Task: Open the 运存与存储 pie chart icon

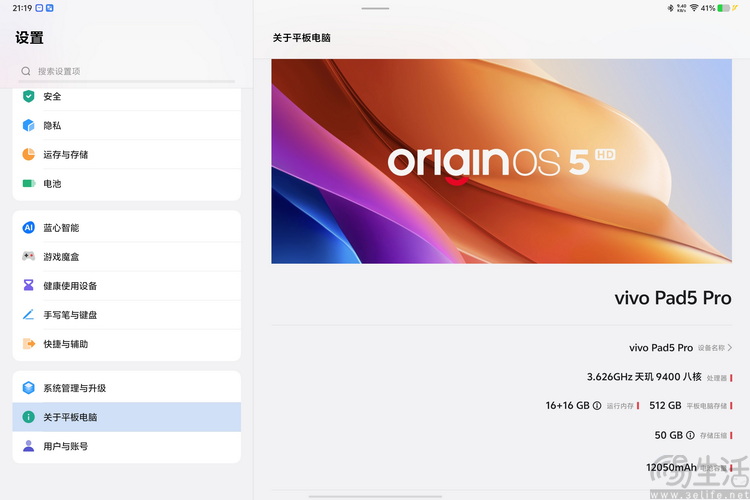Action: (x=29, y=155)
